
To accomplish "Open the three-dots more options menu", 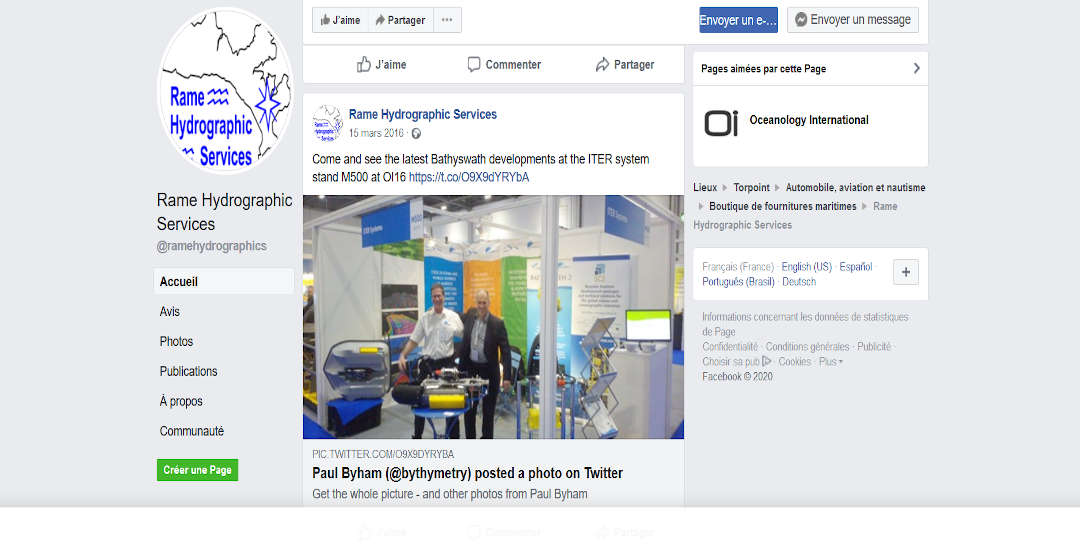I will tap(447, 20).
